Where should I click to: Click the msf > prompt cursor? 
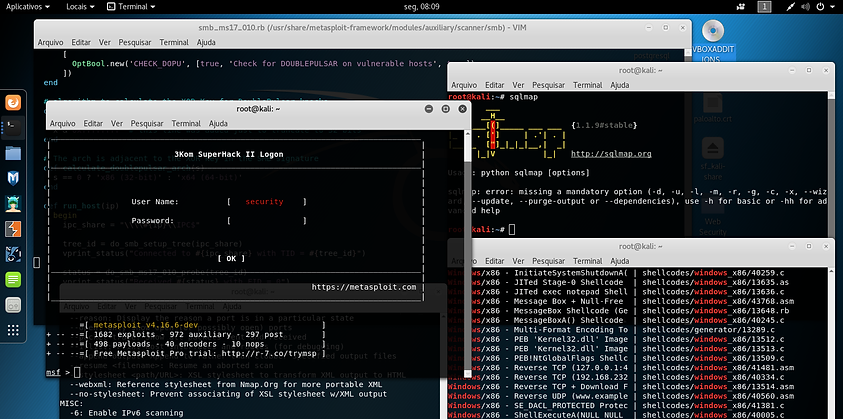(x=77, y=372)
